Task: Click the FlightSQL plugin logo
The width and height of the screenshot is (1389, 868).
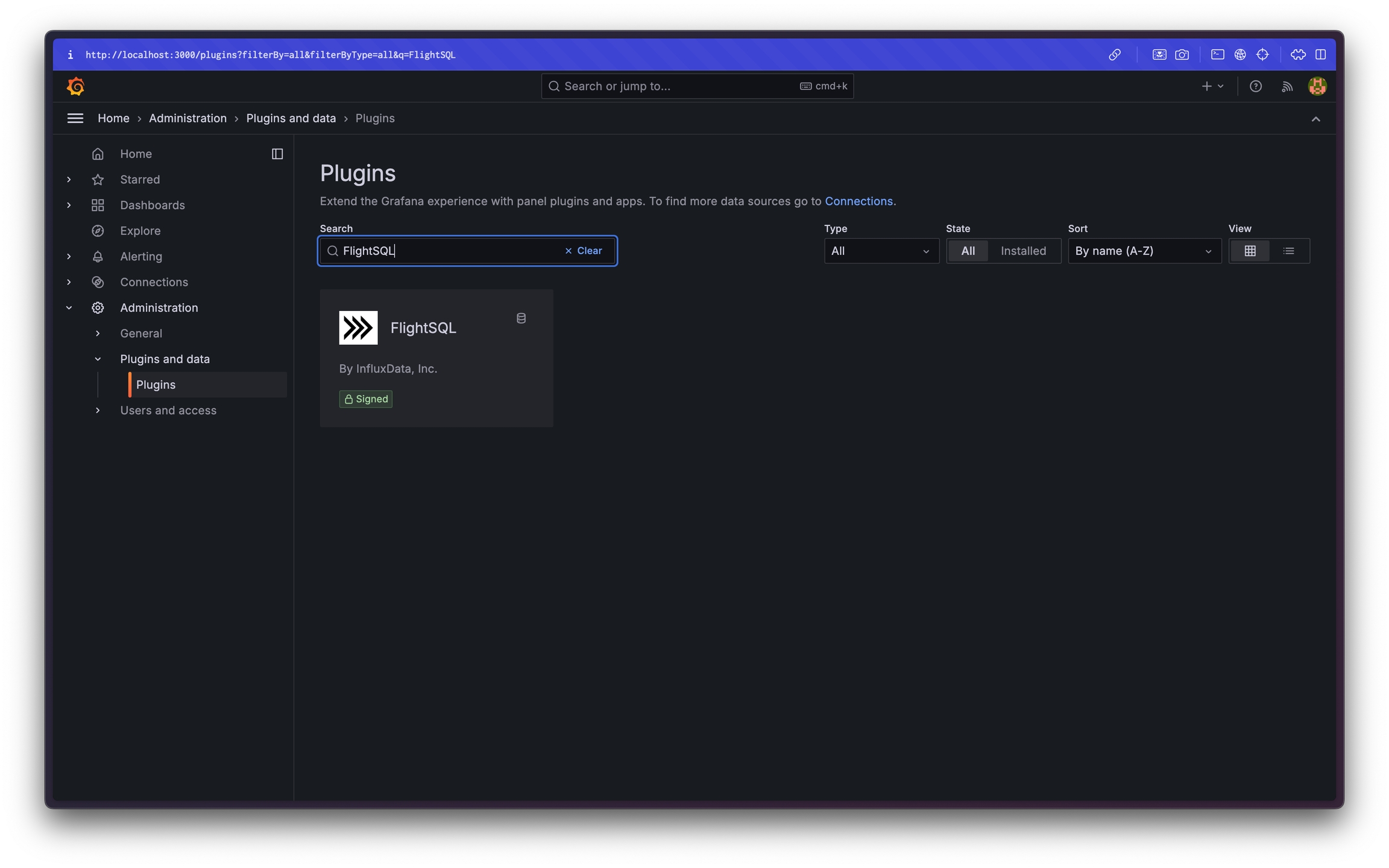Action: click(358, 327)
